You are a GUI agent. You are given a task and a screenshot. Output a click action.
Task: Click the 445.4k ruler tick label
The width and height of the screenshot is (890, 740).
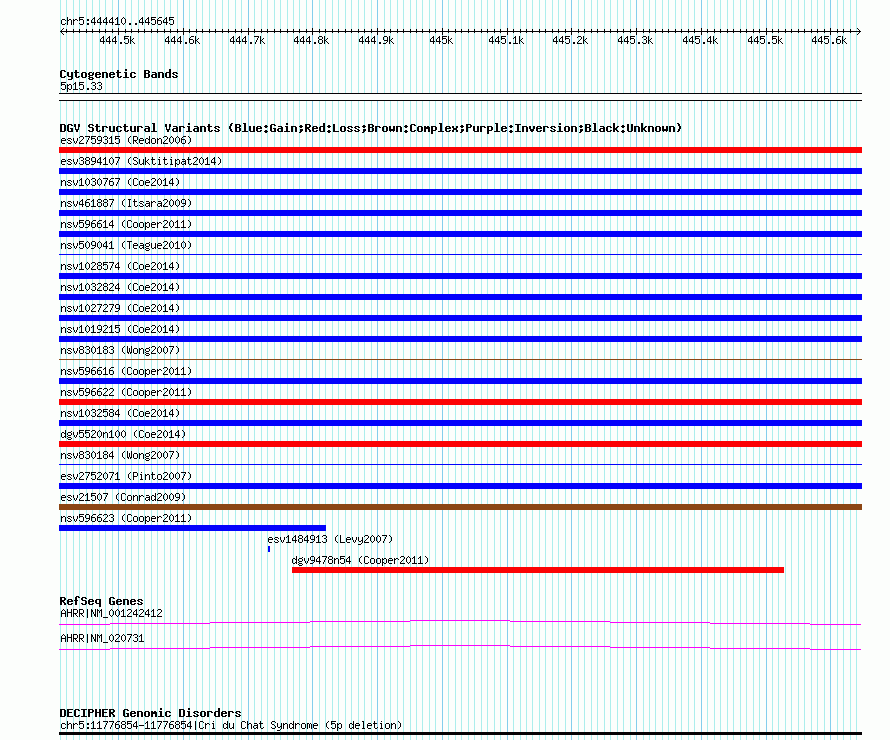700,41
